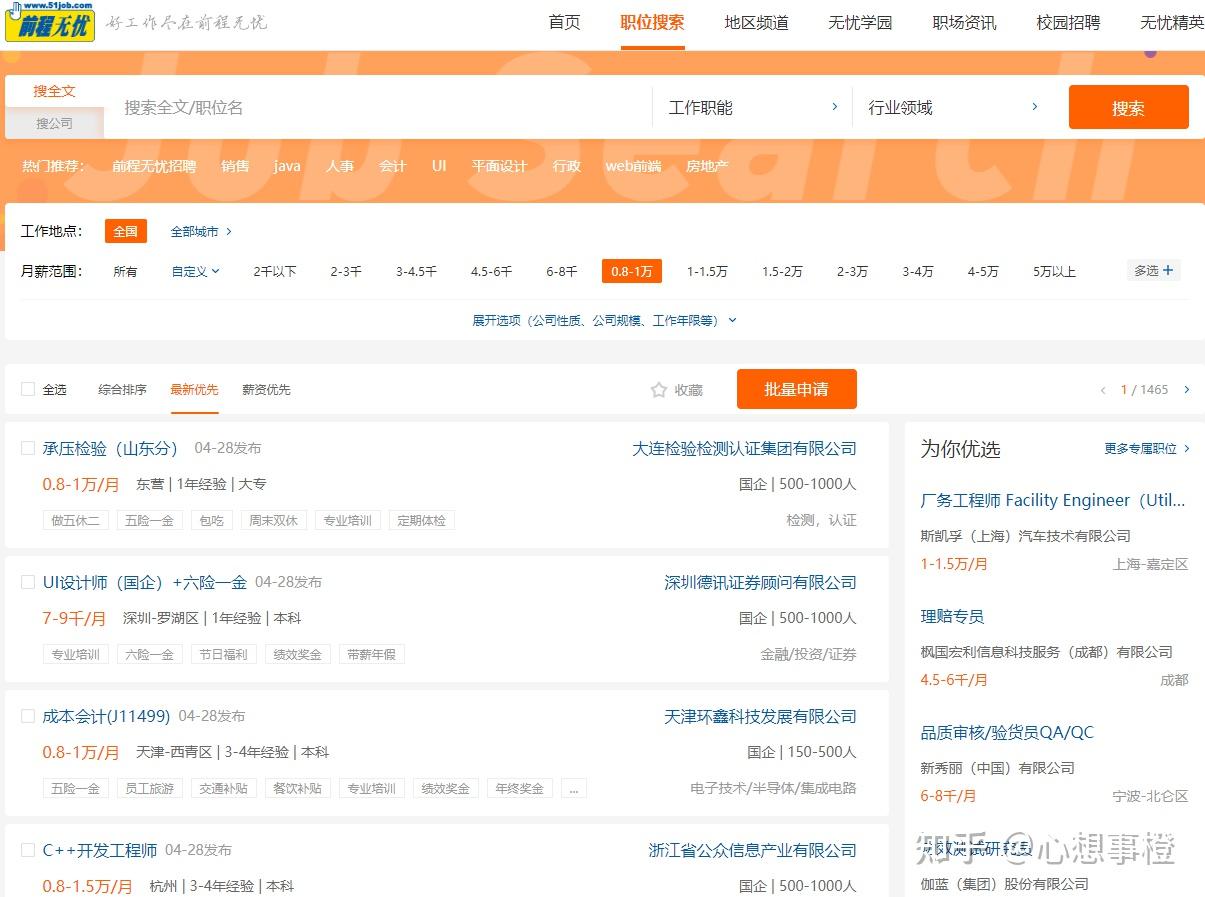Sort by 综合排序
1205x897 pixels.
pyautogui.click(x=122, y=389)
